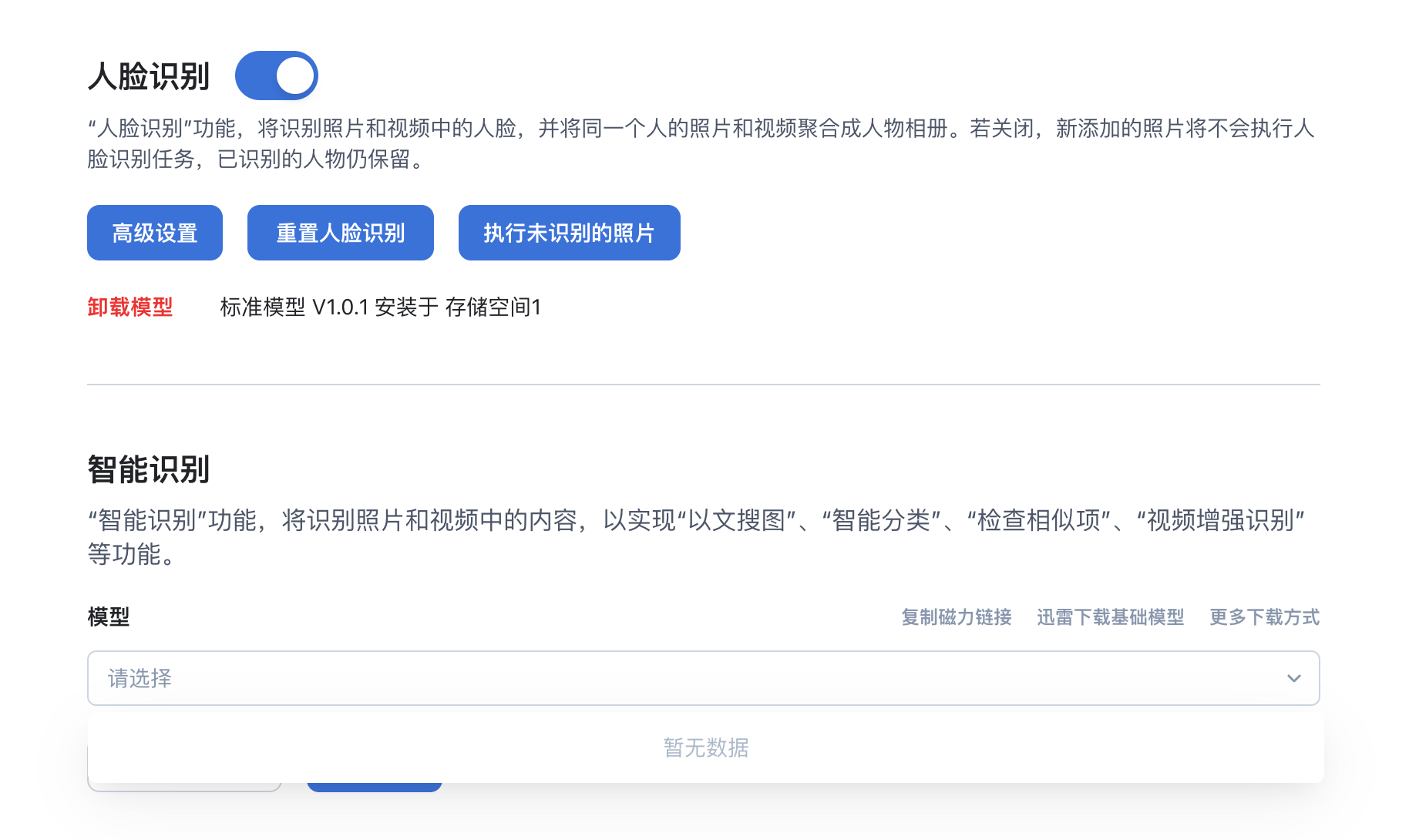The height and width of the screenshot is (840, 1409).
Task: Click the blue button below the dropdown panel
Action: [x=374, y=788]
